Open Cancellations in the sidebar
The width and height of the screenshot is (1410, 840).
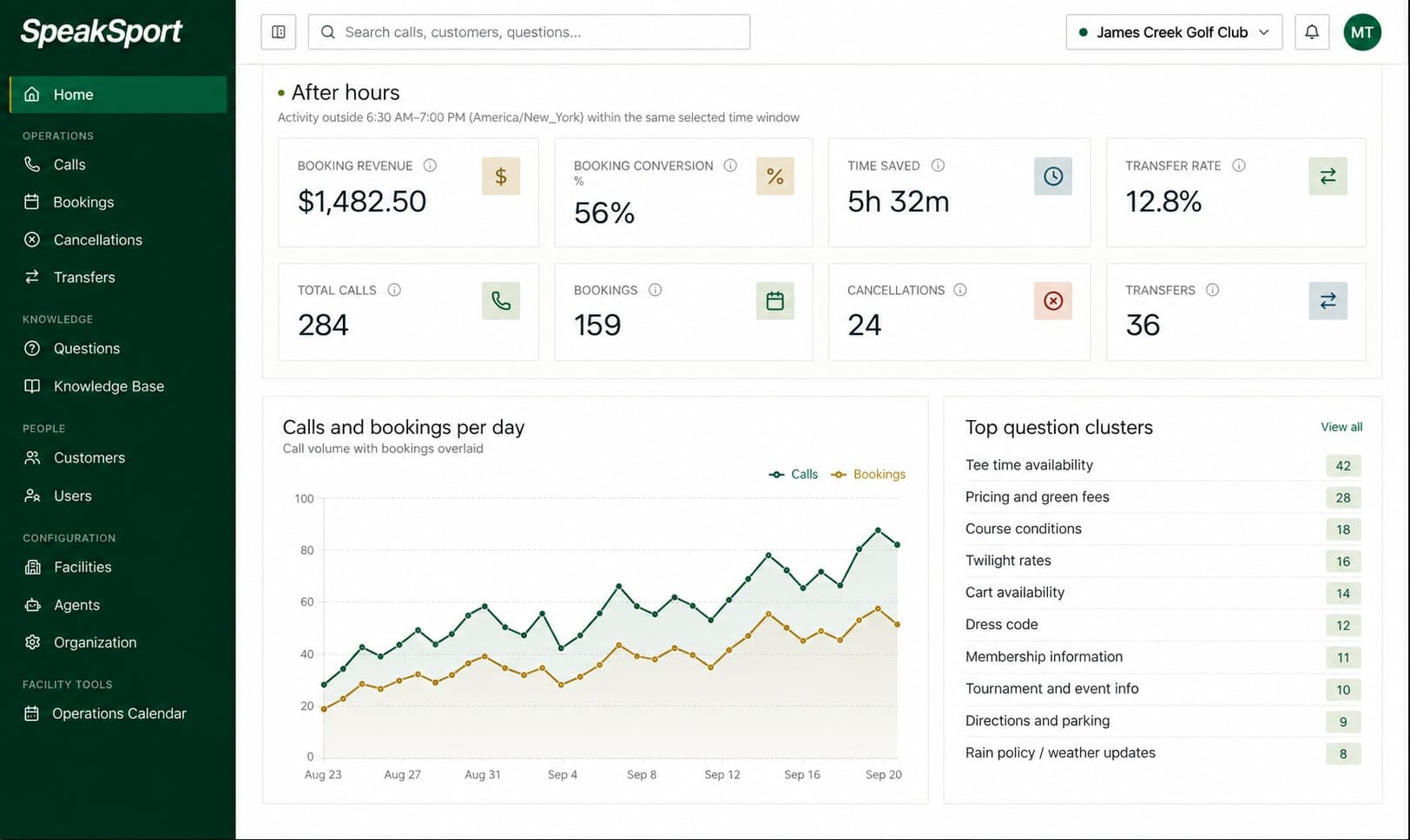pyautogui.click(x=118, y=240)
